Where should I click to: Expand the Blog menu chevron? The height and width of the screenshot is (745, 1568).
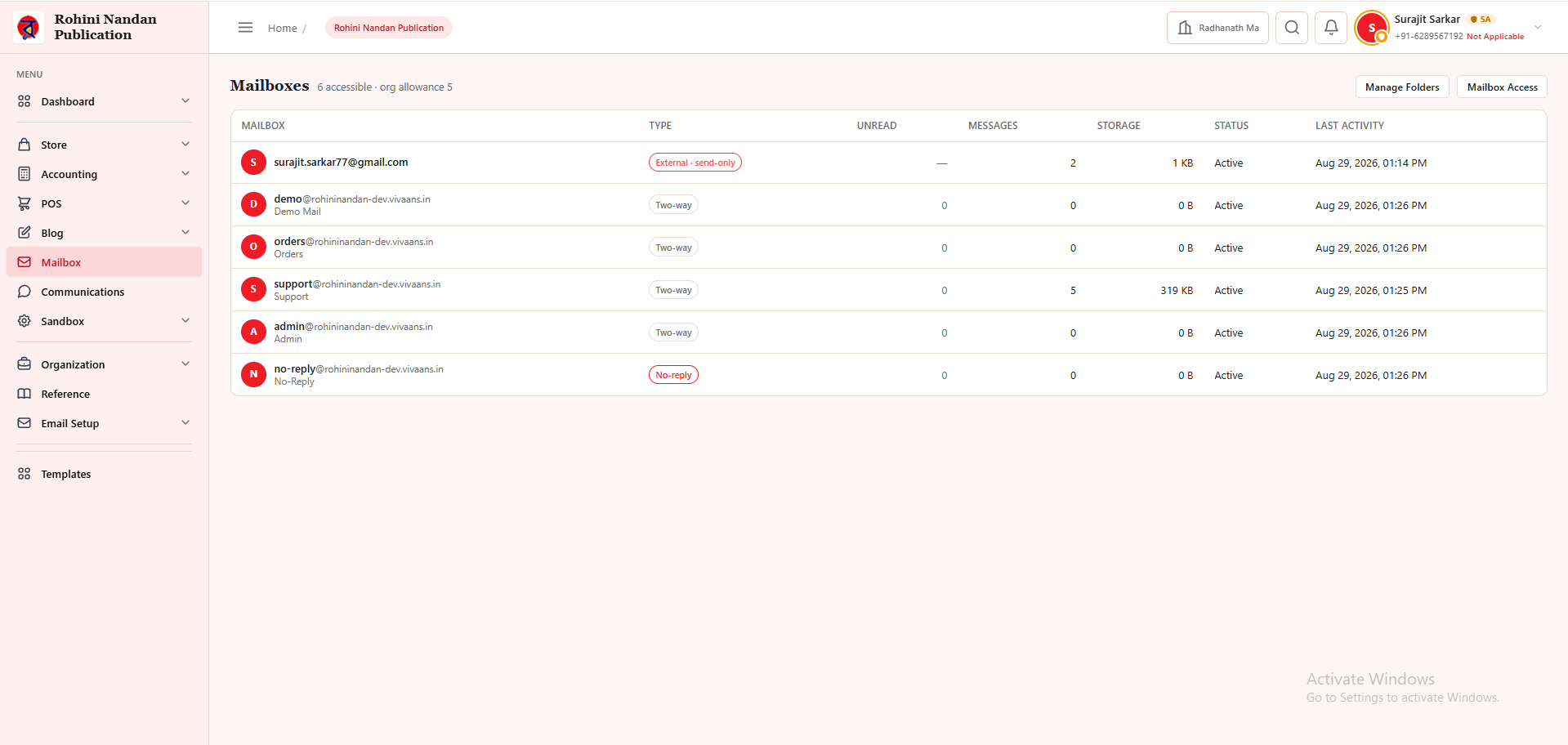(185, 233)
